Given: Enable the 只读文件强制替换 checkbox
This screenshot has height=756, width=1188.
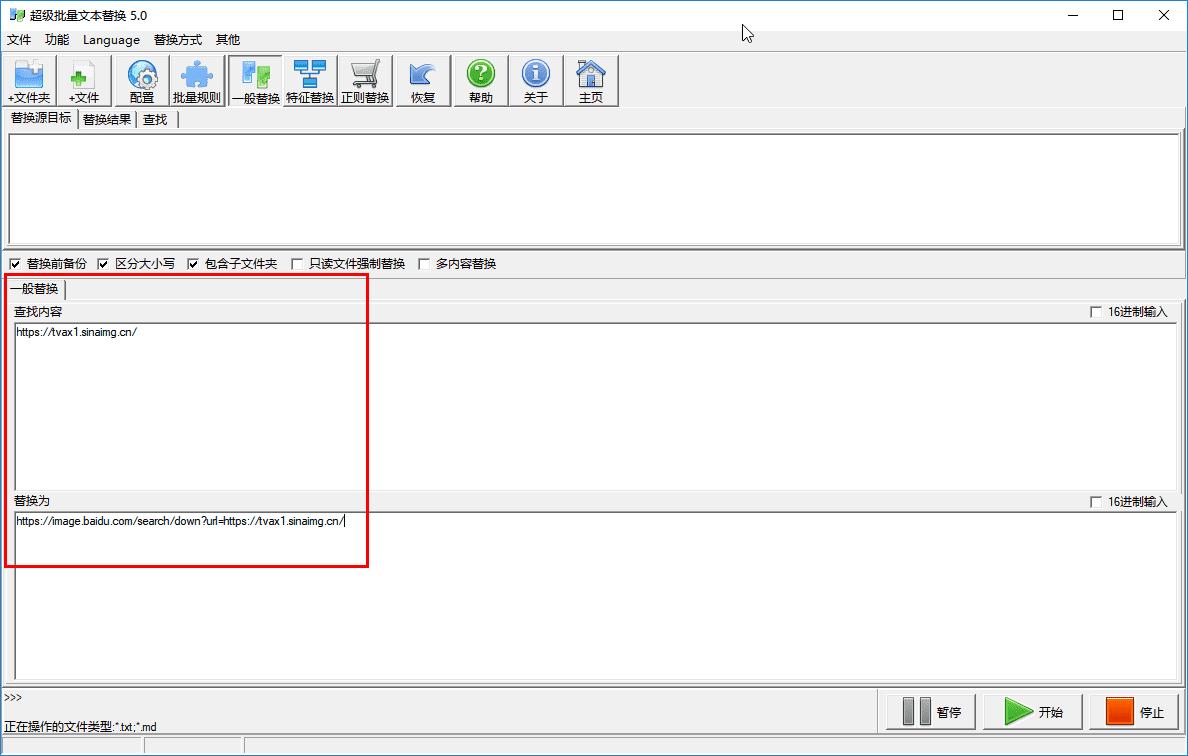Looking at the screenshot, I should pyautogui.click(x=297, y=264).
